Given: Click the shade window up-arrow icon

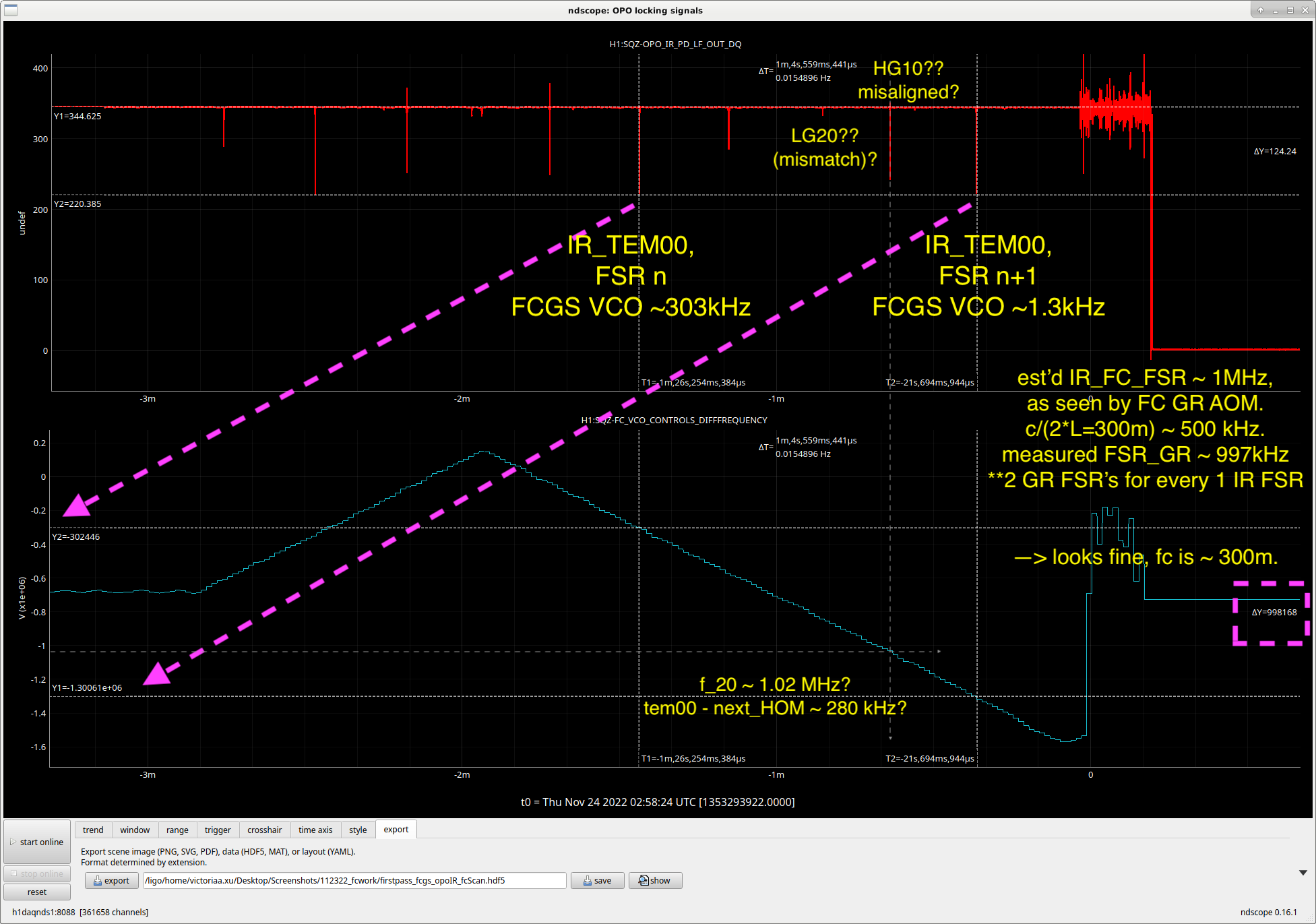Looking at the screenshot, I should [x=1261, y=10].
